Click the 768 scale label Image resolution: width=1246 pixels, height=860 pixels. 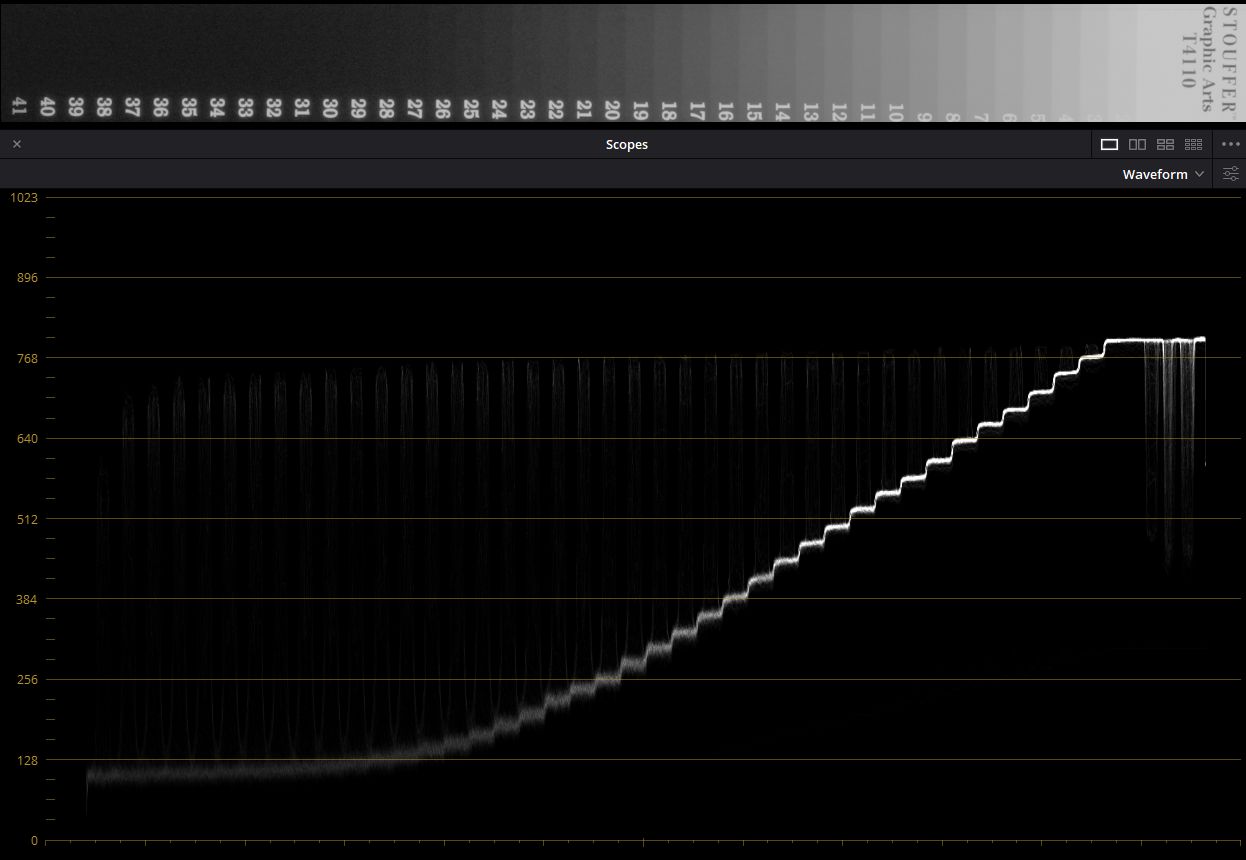click(27, 358)
